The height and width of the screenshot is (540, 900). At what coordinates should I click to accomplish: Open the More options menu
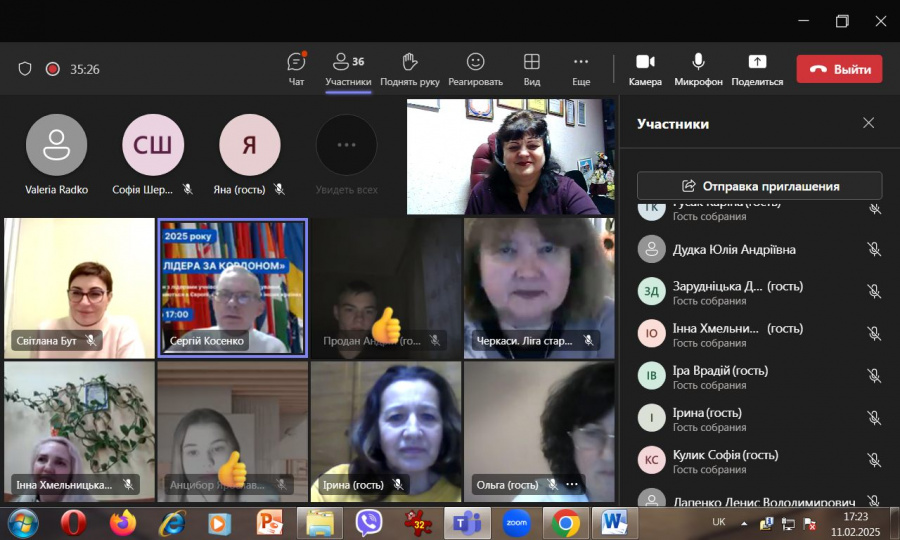coord(581,69)
